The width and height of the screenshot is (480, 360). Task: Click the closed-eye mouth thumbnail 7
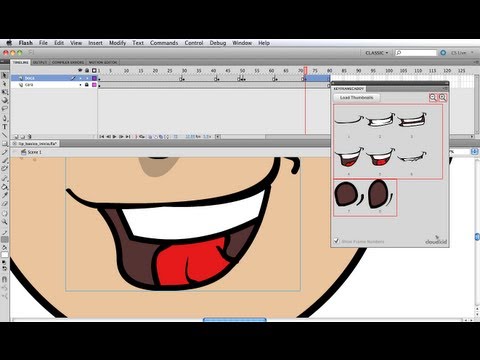[x=349, y=195]
